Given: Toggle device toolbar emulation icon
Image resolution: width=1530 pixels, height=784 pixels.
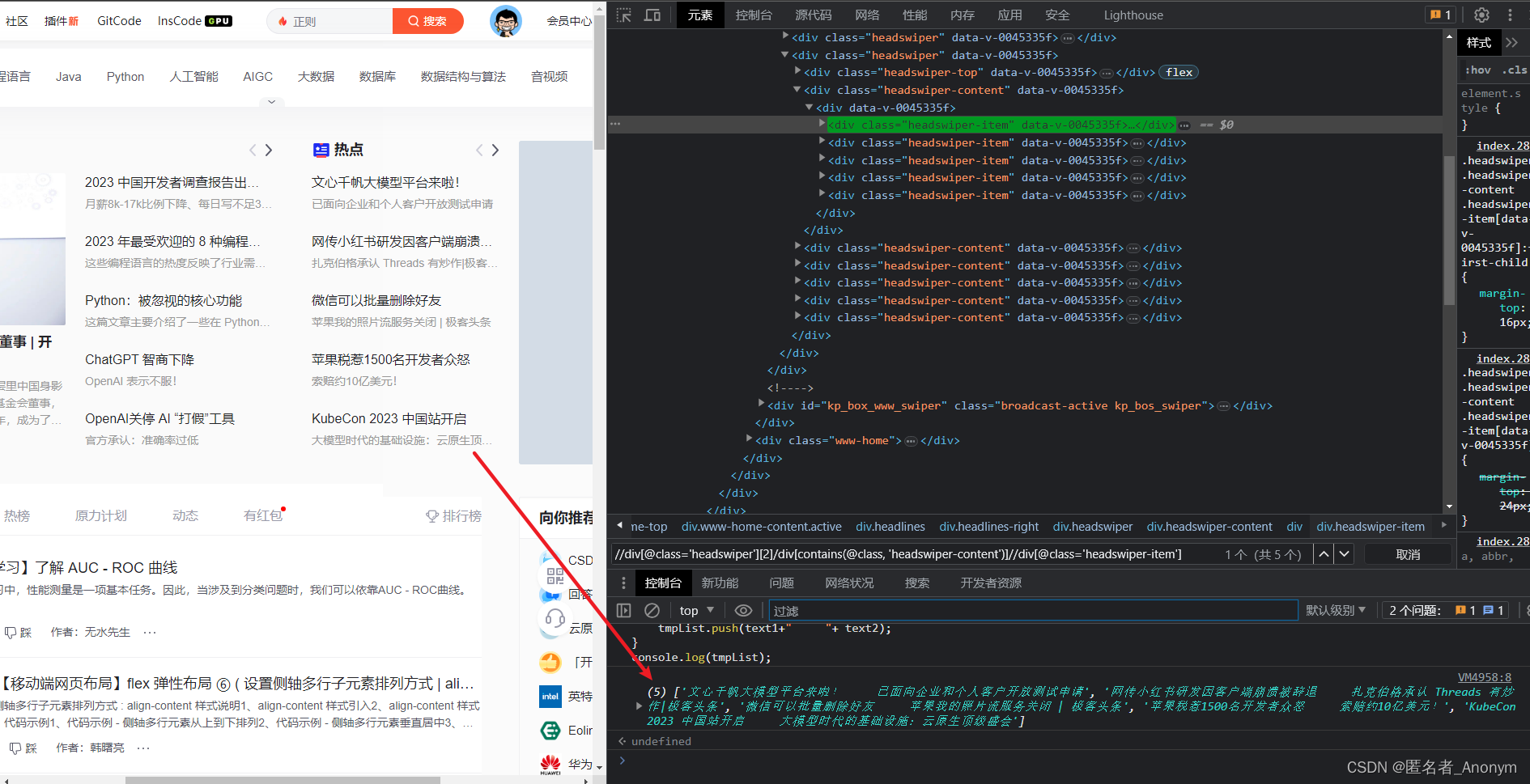Looking at the screenshot, I should [x=652, y=15].
